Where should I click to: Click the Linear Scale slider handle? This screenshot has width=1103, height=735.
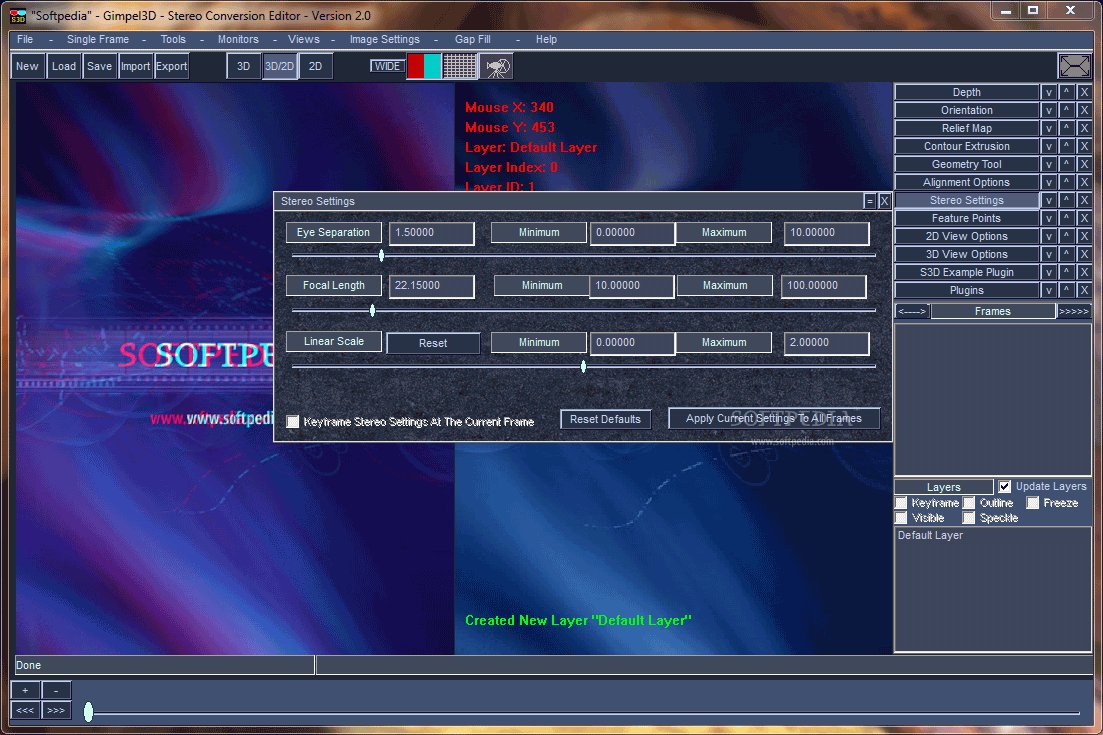(x=583, y=366)
